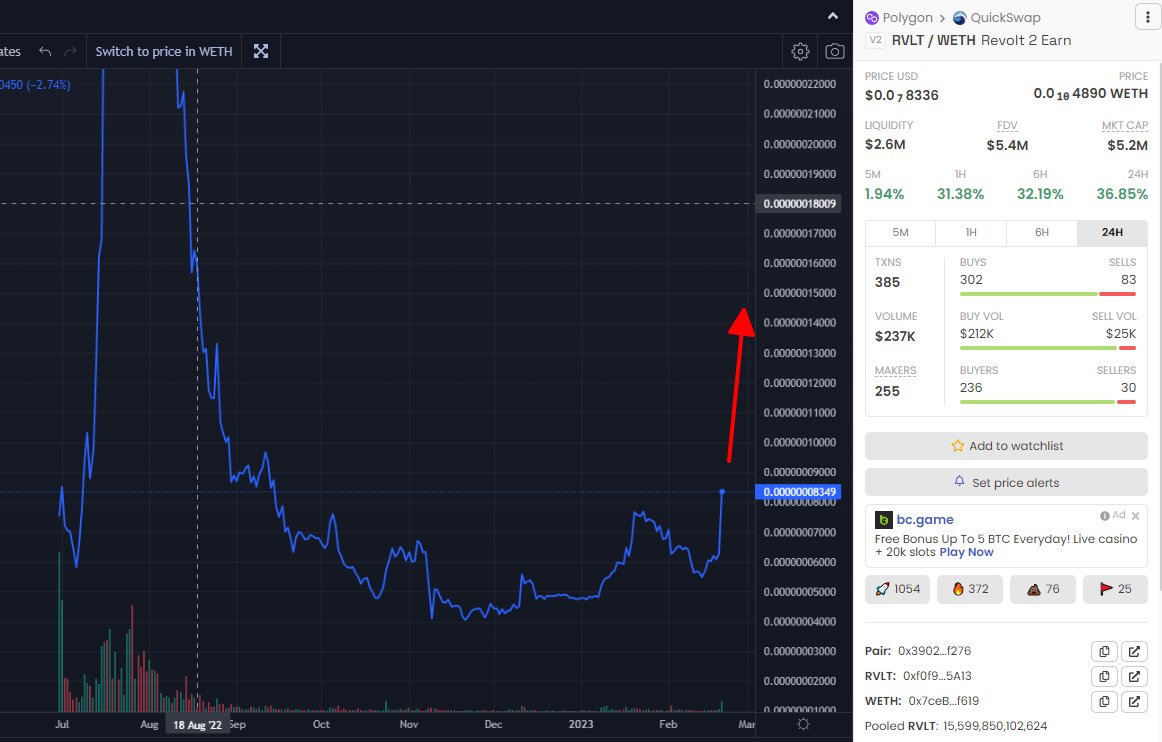This screenshot has height=742, width=1162.
Task: Click the undo arrow in chart toolbar
Action: coord(45,51)
